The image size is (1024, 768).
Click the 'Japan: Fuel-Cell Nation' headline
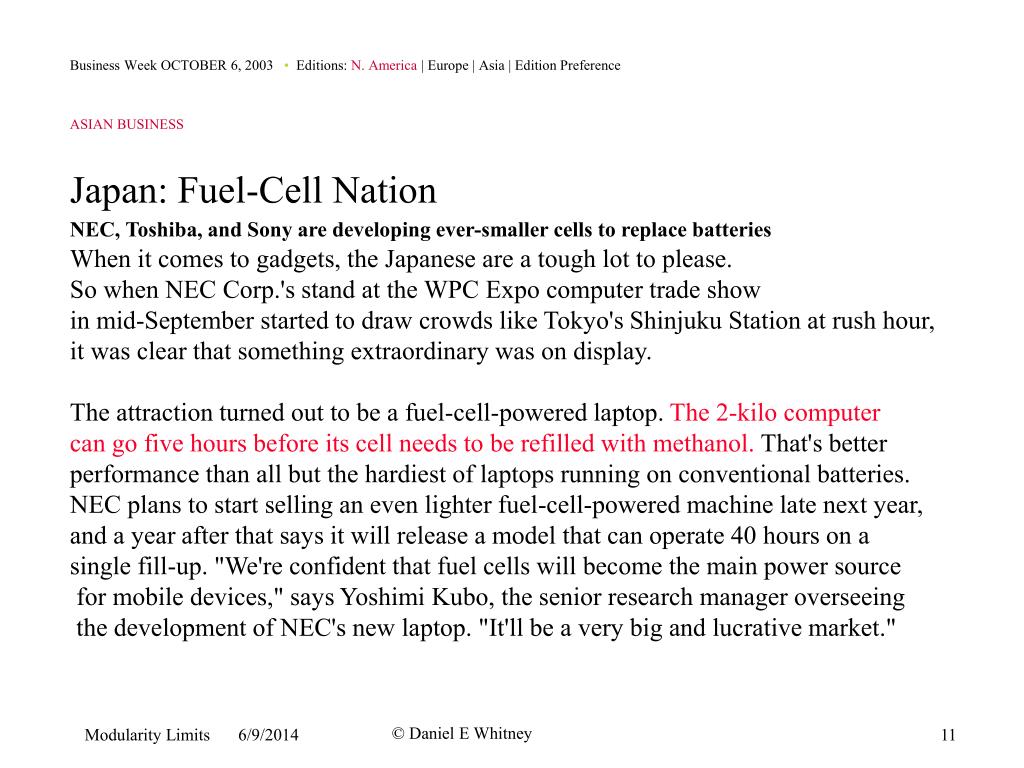pos(253,191)
